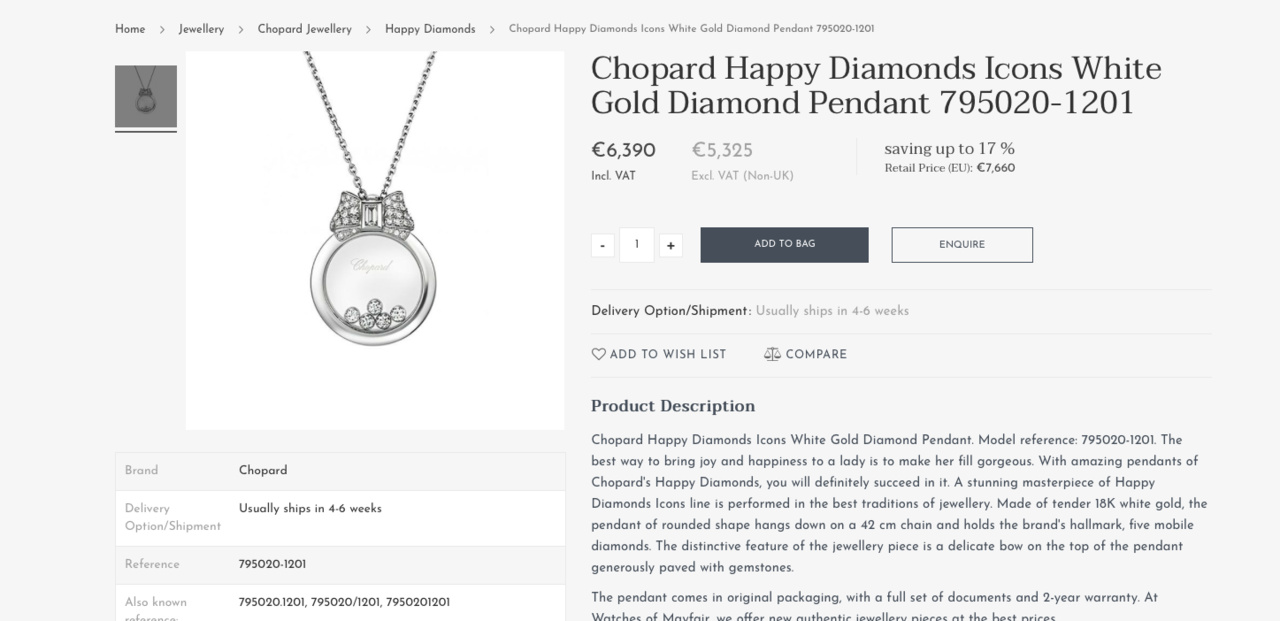This screenshot has height=621, width=1280.
Task: Open the Jewellery breadcrumb link
Action: [201, 29]
